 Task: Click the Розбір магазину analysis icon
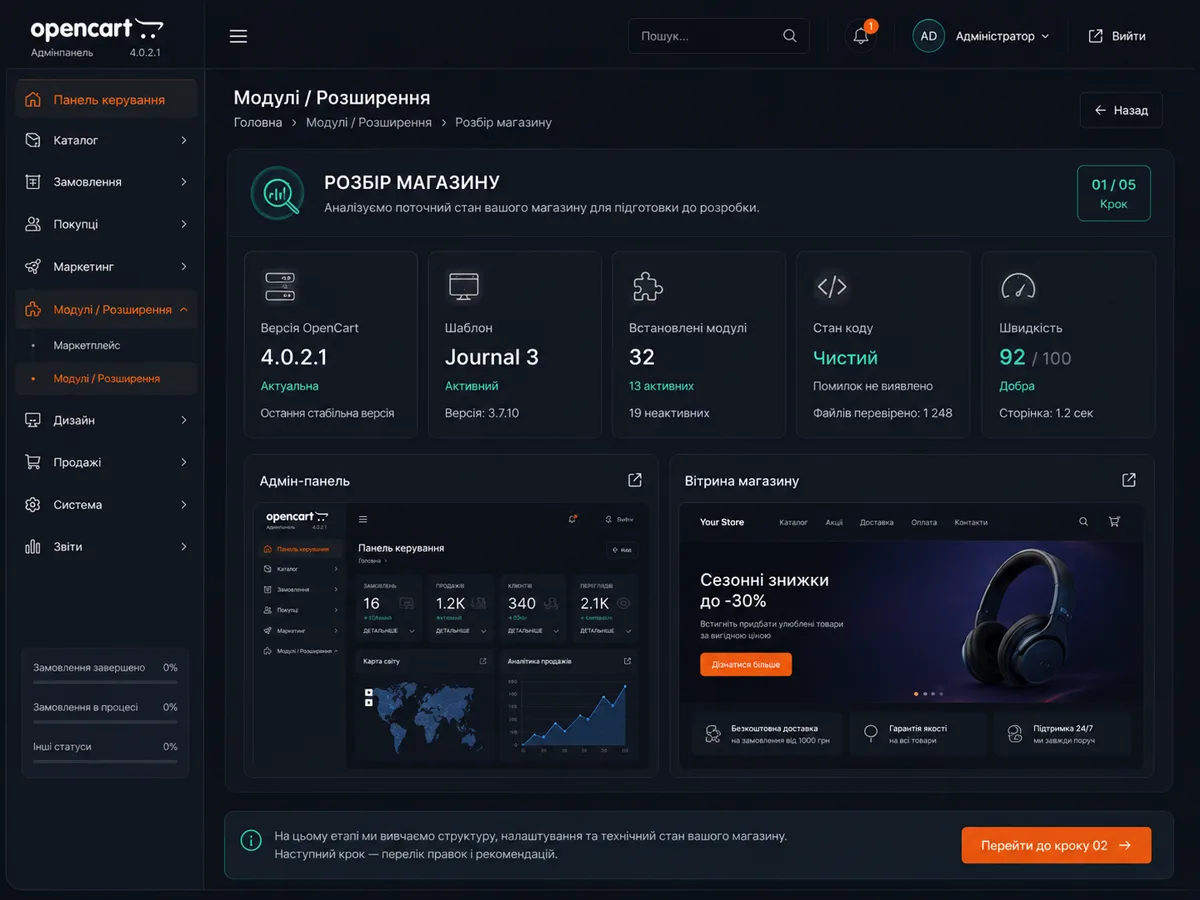277,193
